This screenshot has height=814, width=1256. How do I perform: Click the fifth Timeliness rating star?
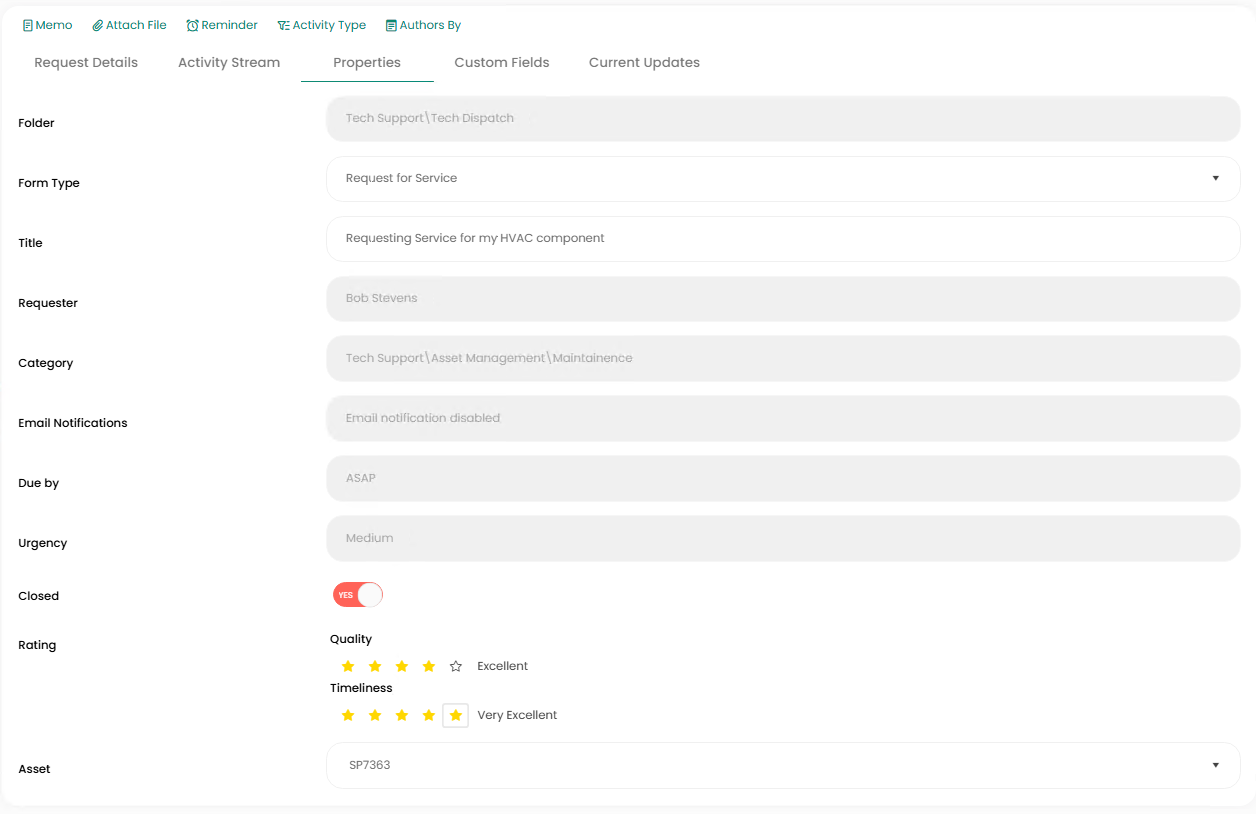[456, 715]
